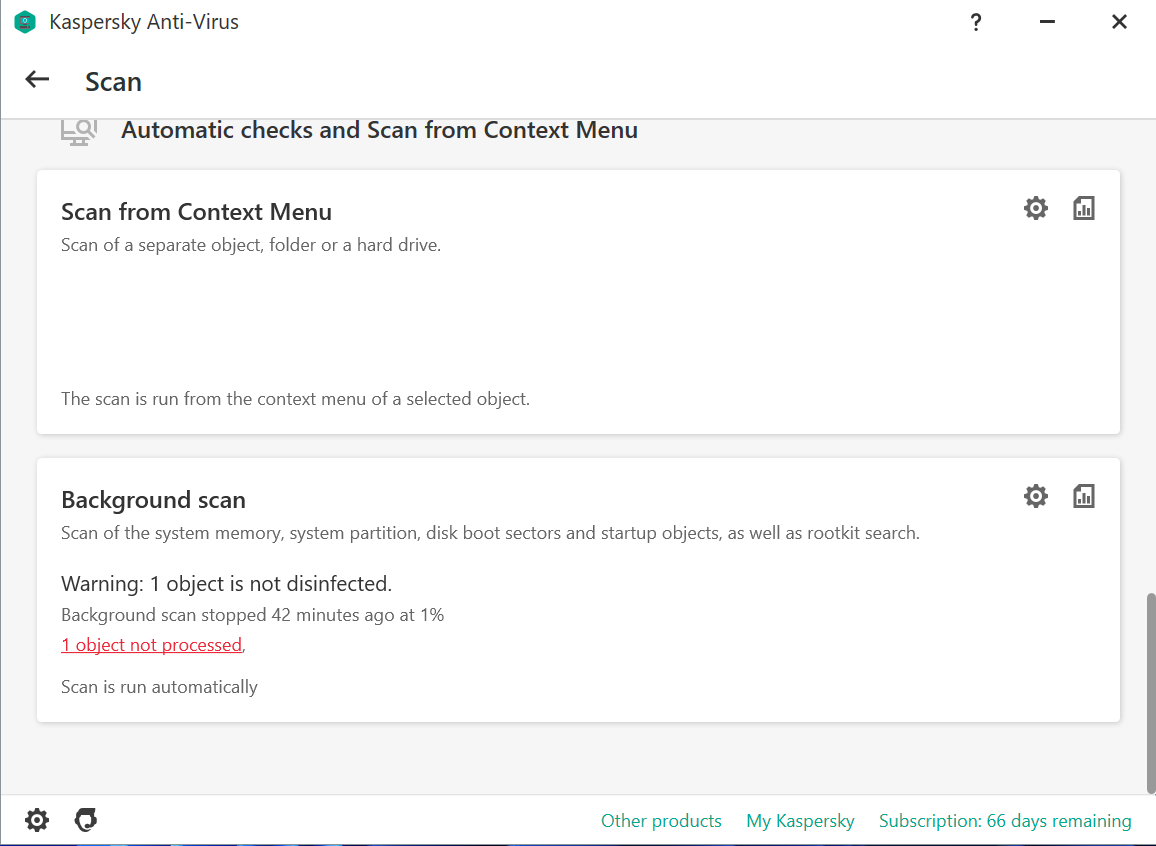Open settings gear for Scan from Context Menu
The height and width of the screenshot is (846, 1156).
pyautogui.click(x=1036, y=208)
